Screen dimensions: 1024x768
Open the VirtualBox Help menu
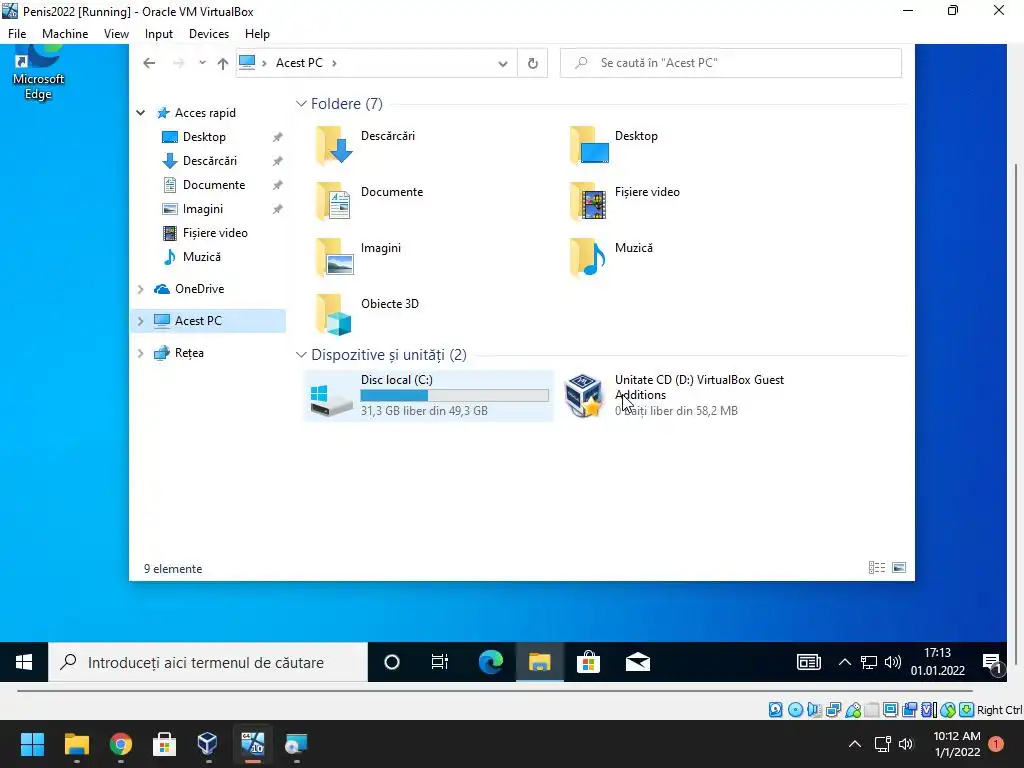coord(257,34)
